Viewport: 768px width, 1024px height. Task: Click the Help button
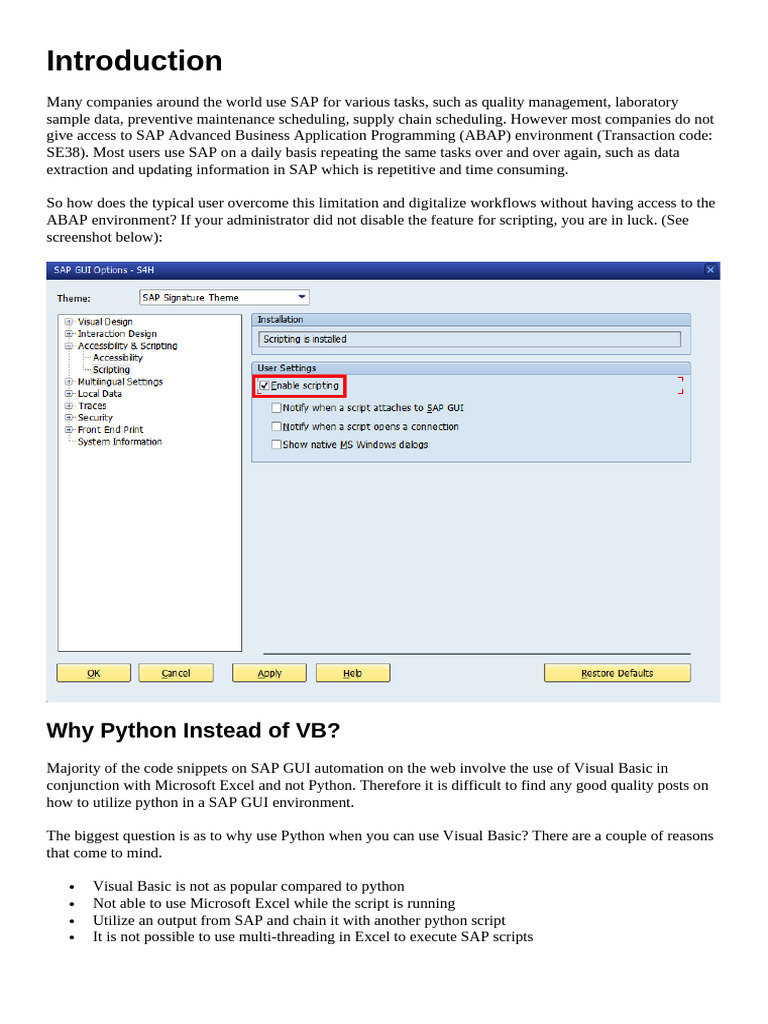[353, 673]
